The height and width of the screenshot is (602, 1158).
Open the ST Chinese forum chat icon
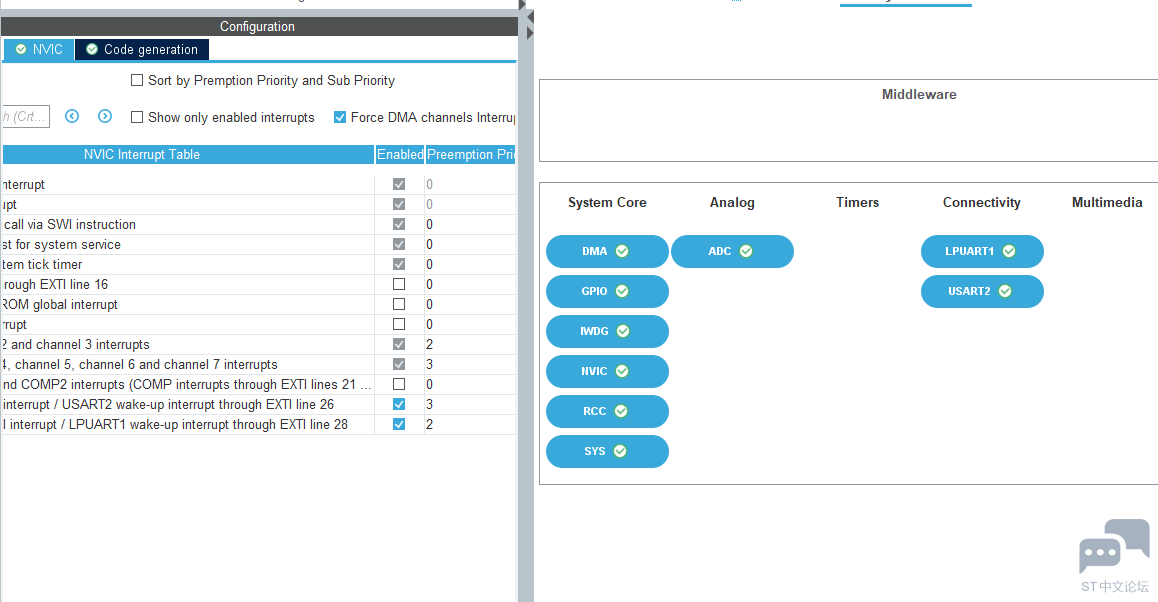(x=1114, y=547)
